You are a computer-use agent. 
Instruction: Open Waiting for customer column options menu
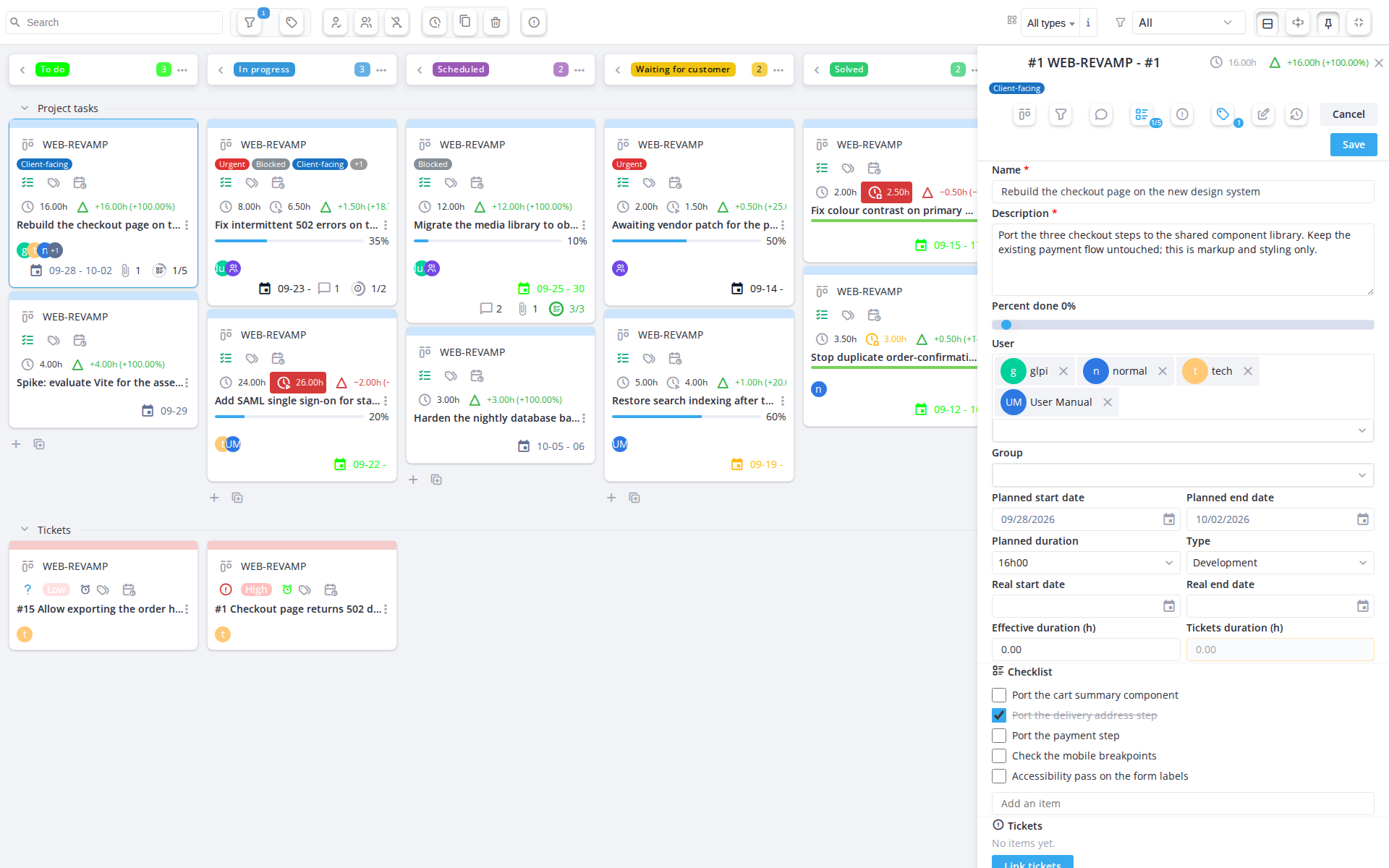point(778,70)
